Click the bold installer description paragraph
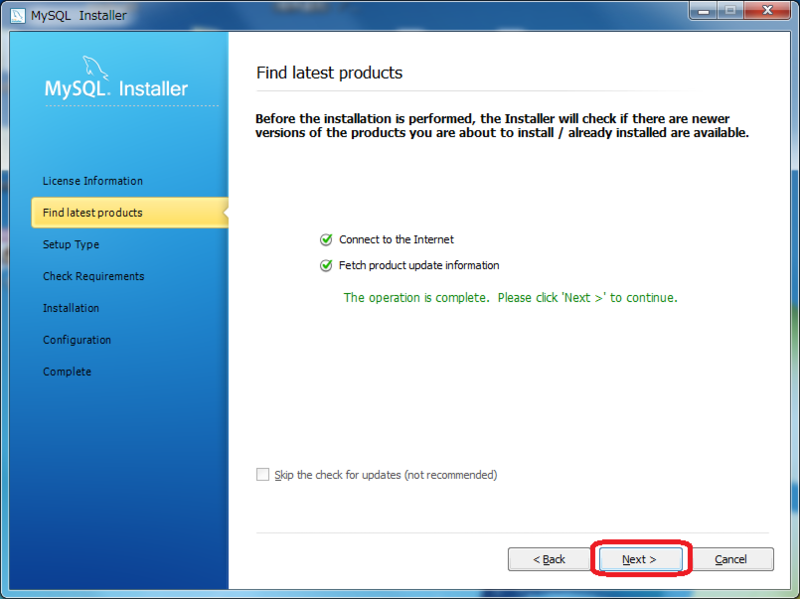 point(502,126)
